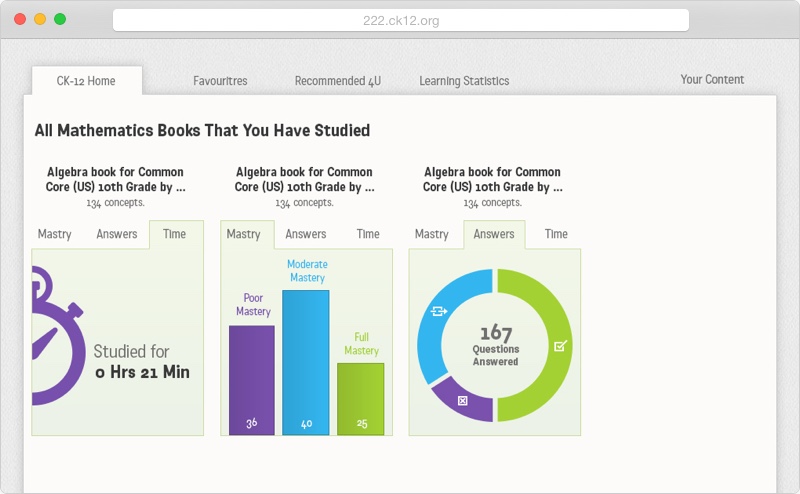The image size is (800, 494).
Task: Click the Full Mastery label
Action: click(x=361, y=343)
